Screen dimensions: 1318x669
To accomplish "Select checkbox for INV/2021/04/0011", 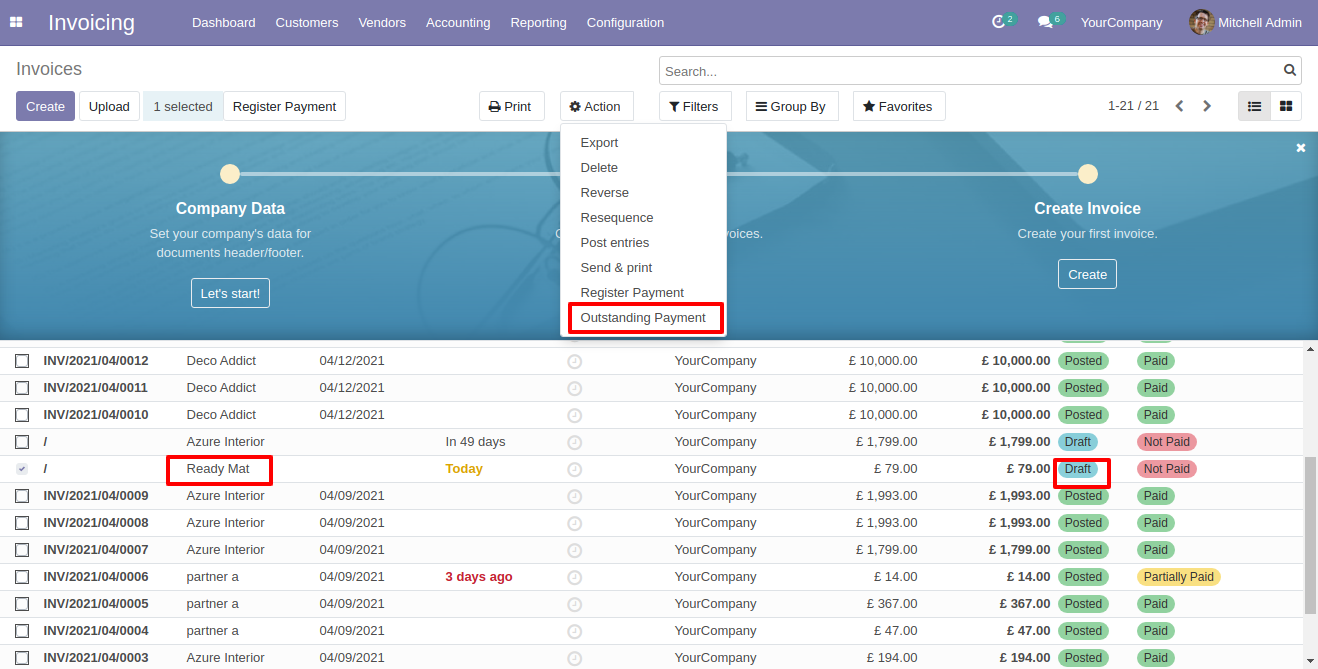I will tap(22, 388).
